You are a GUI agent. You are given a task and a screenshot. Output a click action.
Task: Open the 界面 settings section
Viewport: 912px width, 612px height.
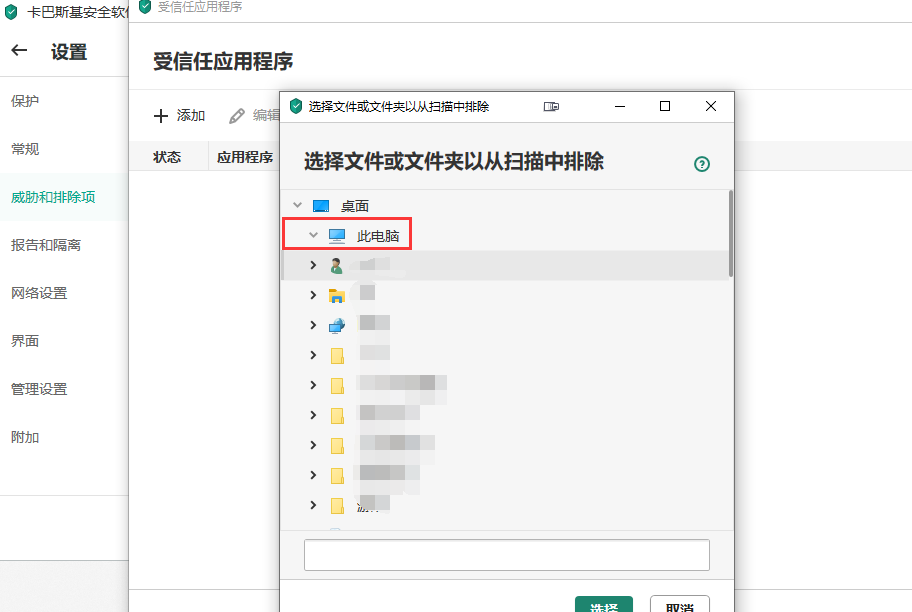[25, 341]
